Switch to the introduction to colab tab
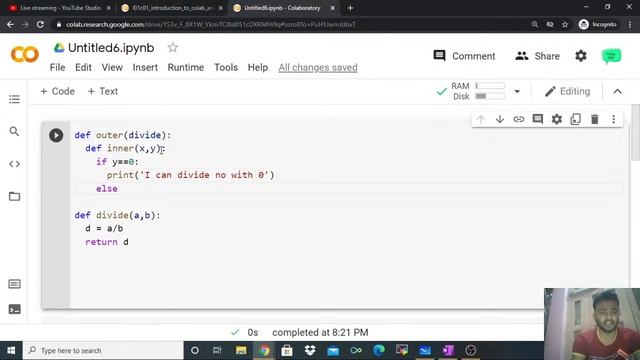This screenshot has width=640, height=360. 173,8
